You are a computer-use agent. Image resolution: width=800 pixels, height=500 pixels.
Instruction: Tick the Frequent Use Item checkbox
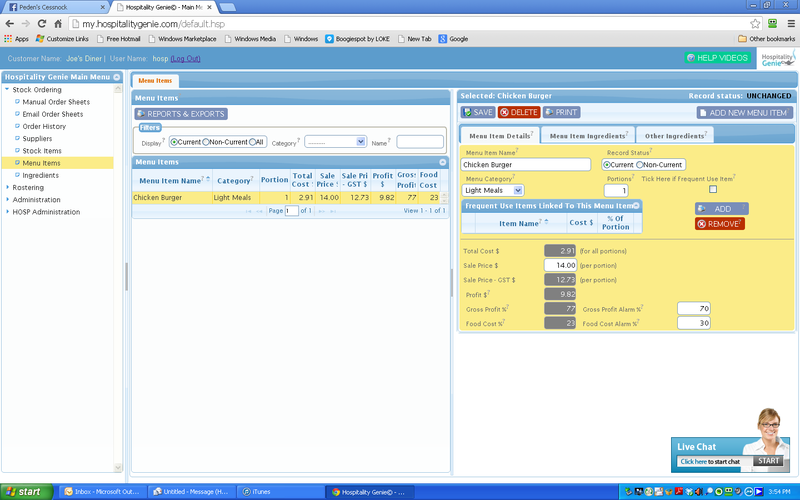(x=713, y=189)
